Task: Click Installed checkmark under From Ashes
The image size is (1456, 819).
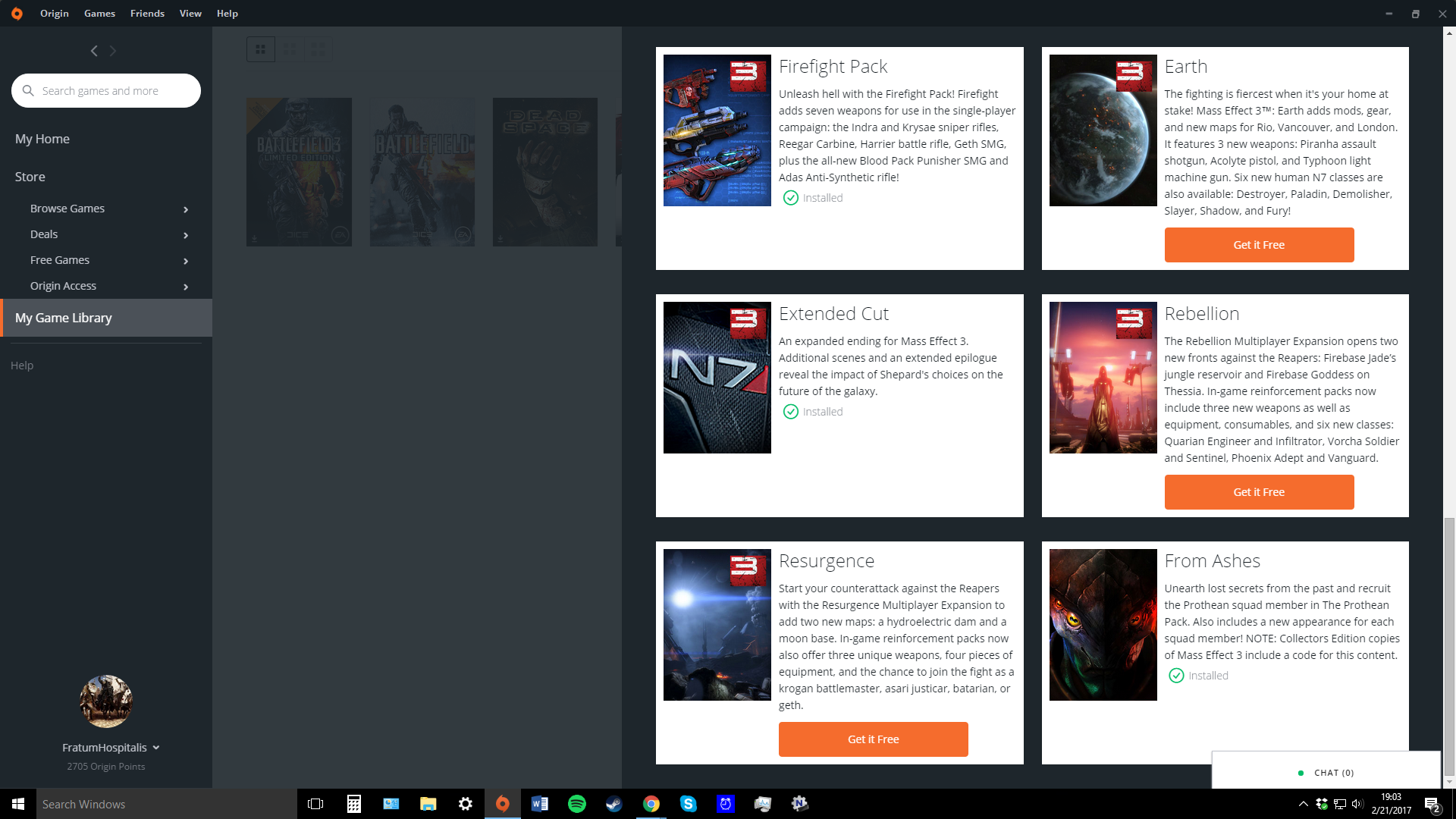Action: tap(1176, 676)
